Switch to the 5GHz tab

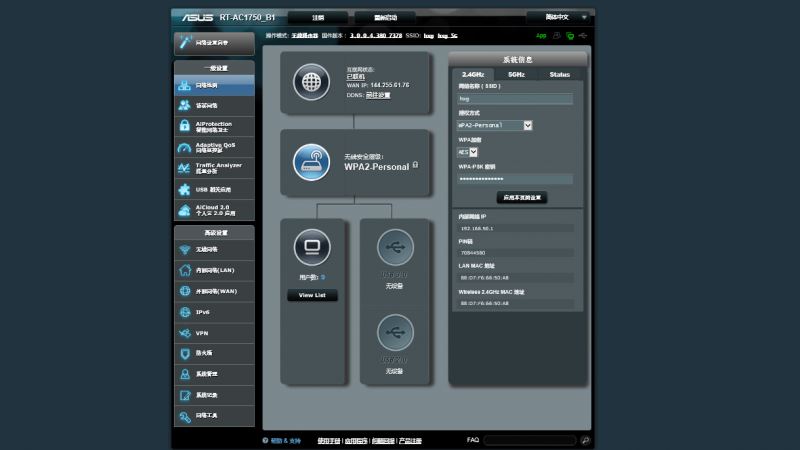pos(516,74)
